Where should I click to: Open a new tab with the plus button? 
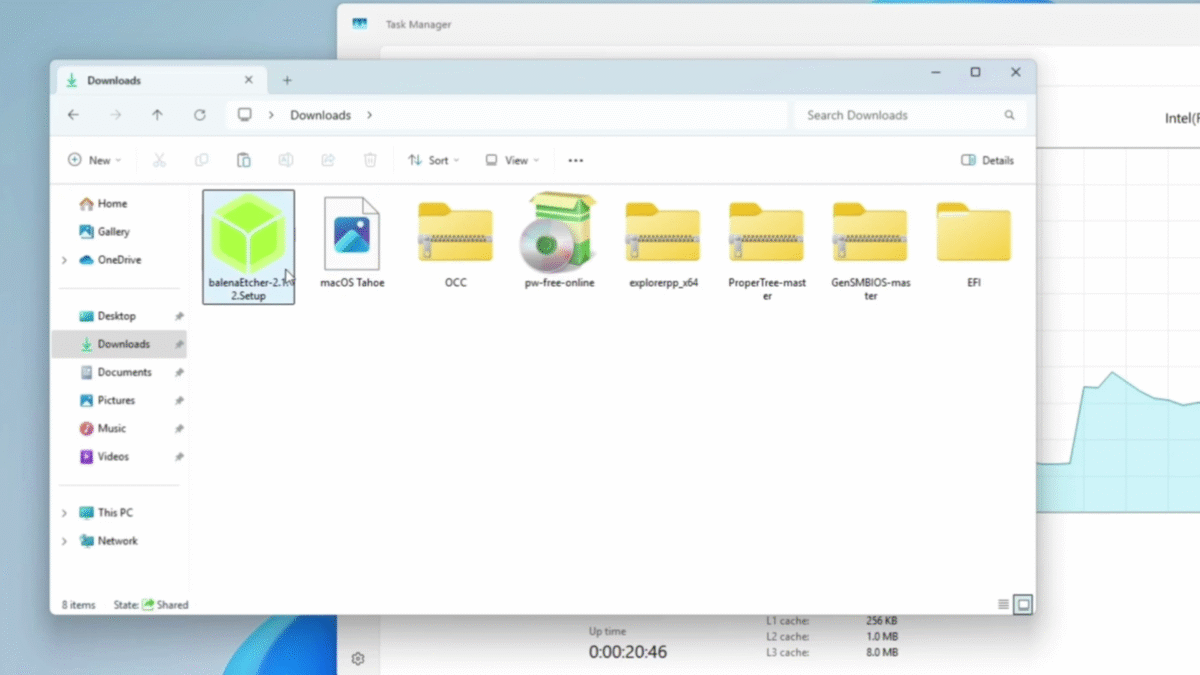tap(287, 79)
